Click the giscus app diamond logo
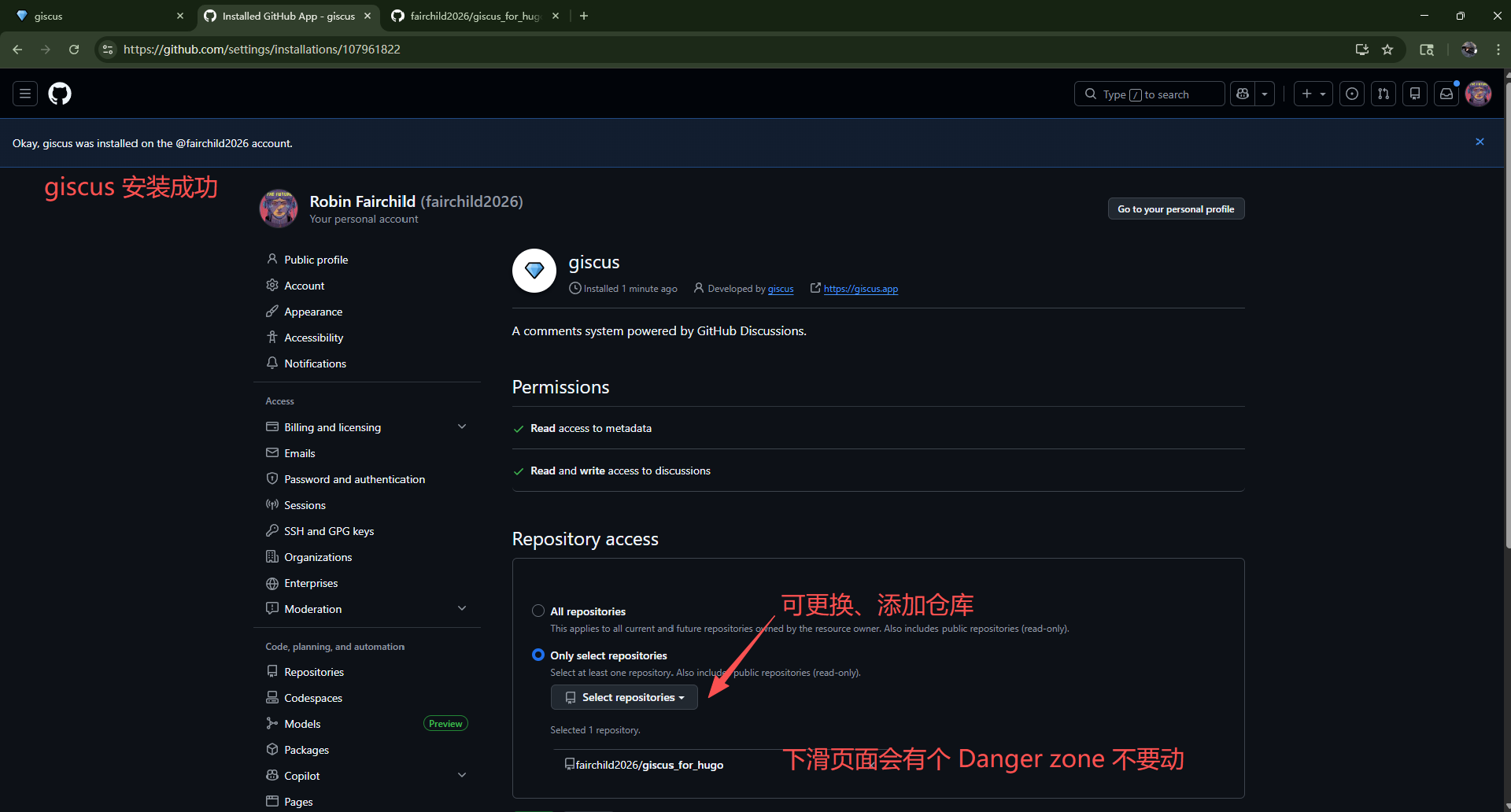This screenshot has height=812, width=1511. point(534,271)
